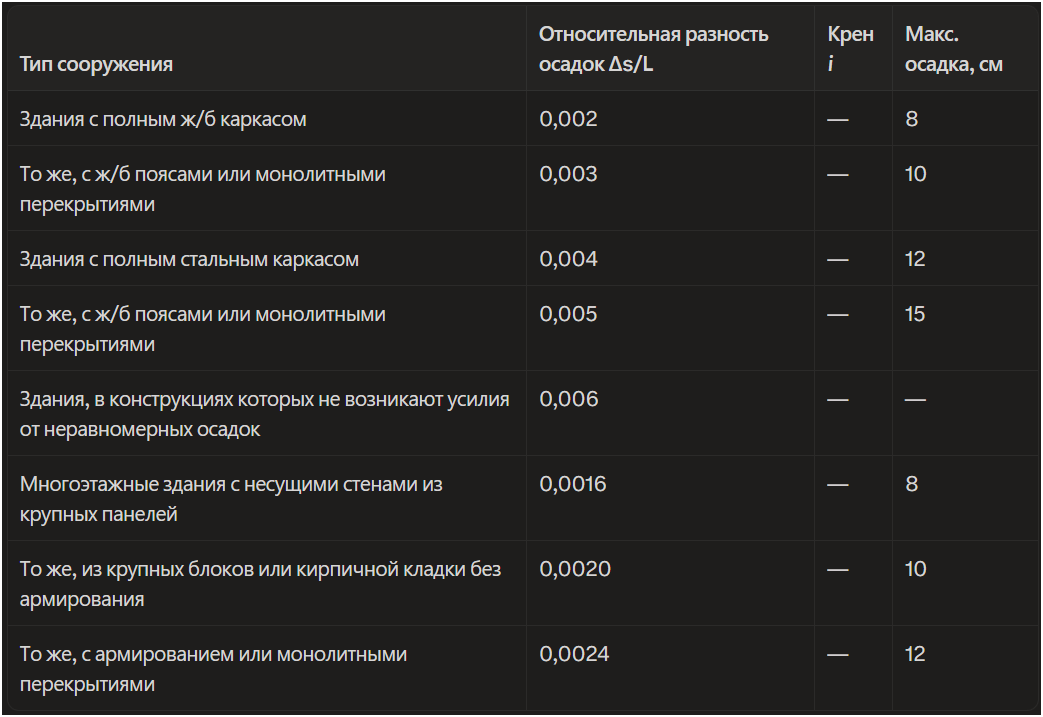Click the max settlement value 15
This screenshot has width=1043, height=717.
pyautogui.click(x=915, y=314)
